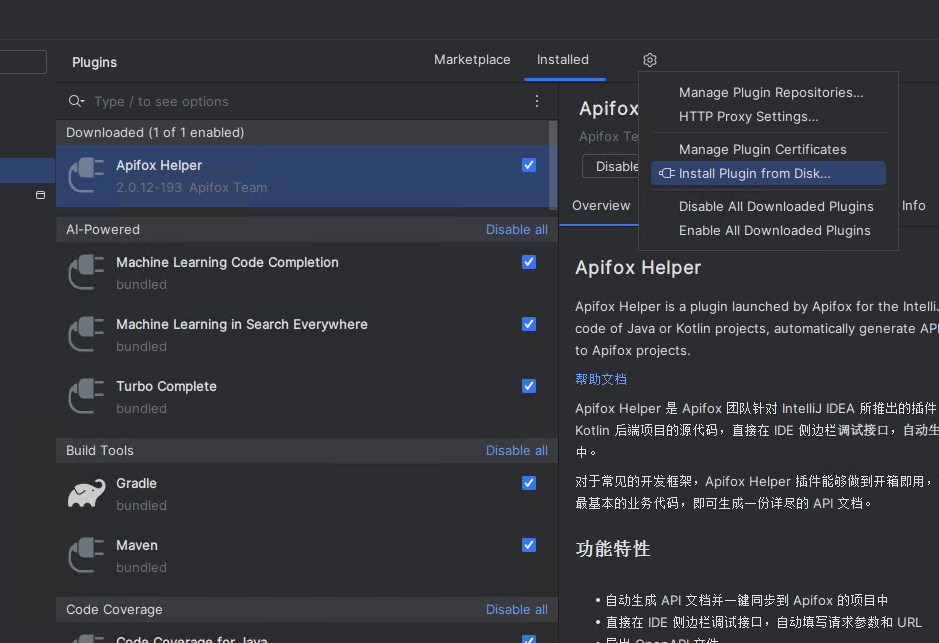Toggle the Maven plugin checkbox

[529, 545]
